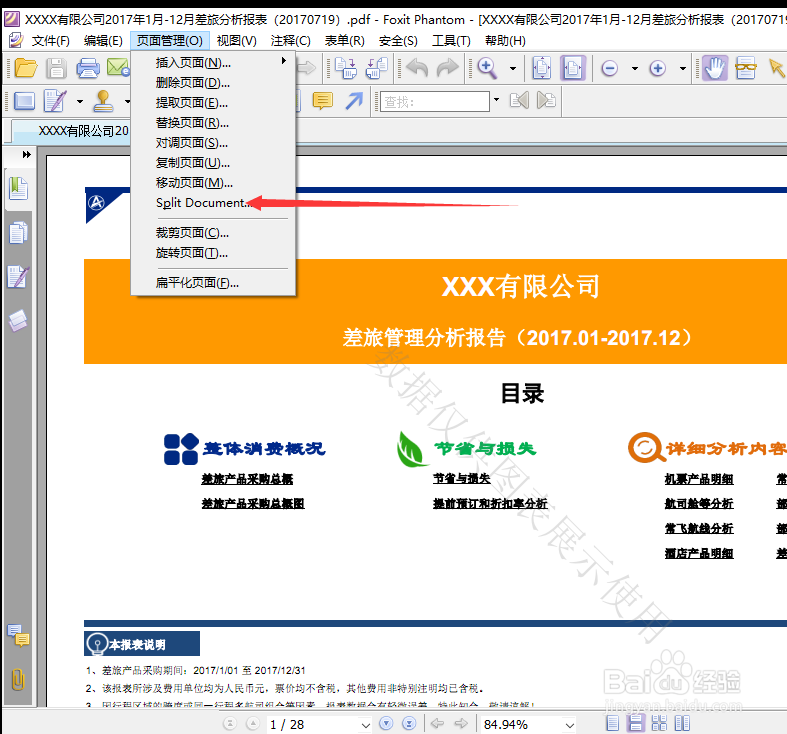Open the 84.94% zoom level dropdown

[569, 725]
